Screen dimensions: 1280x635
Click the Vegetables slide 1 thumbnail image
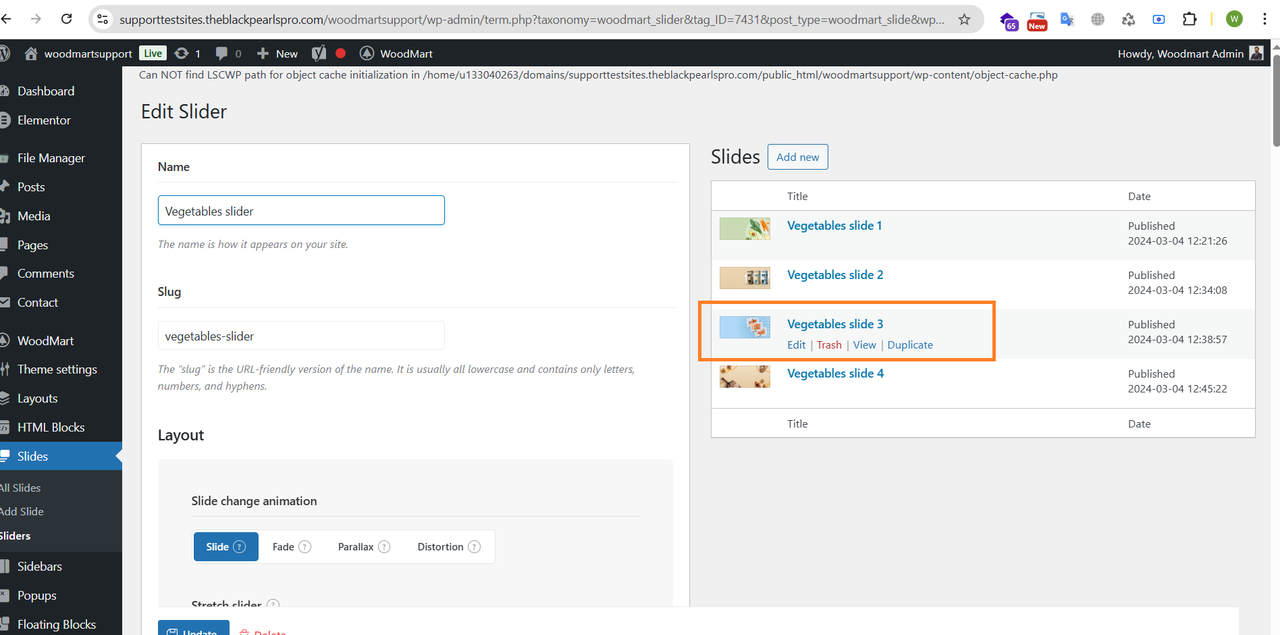point(745,229)
